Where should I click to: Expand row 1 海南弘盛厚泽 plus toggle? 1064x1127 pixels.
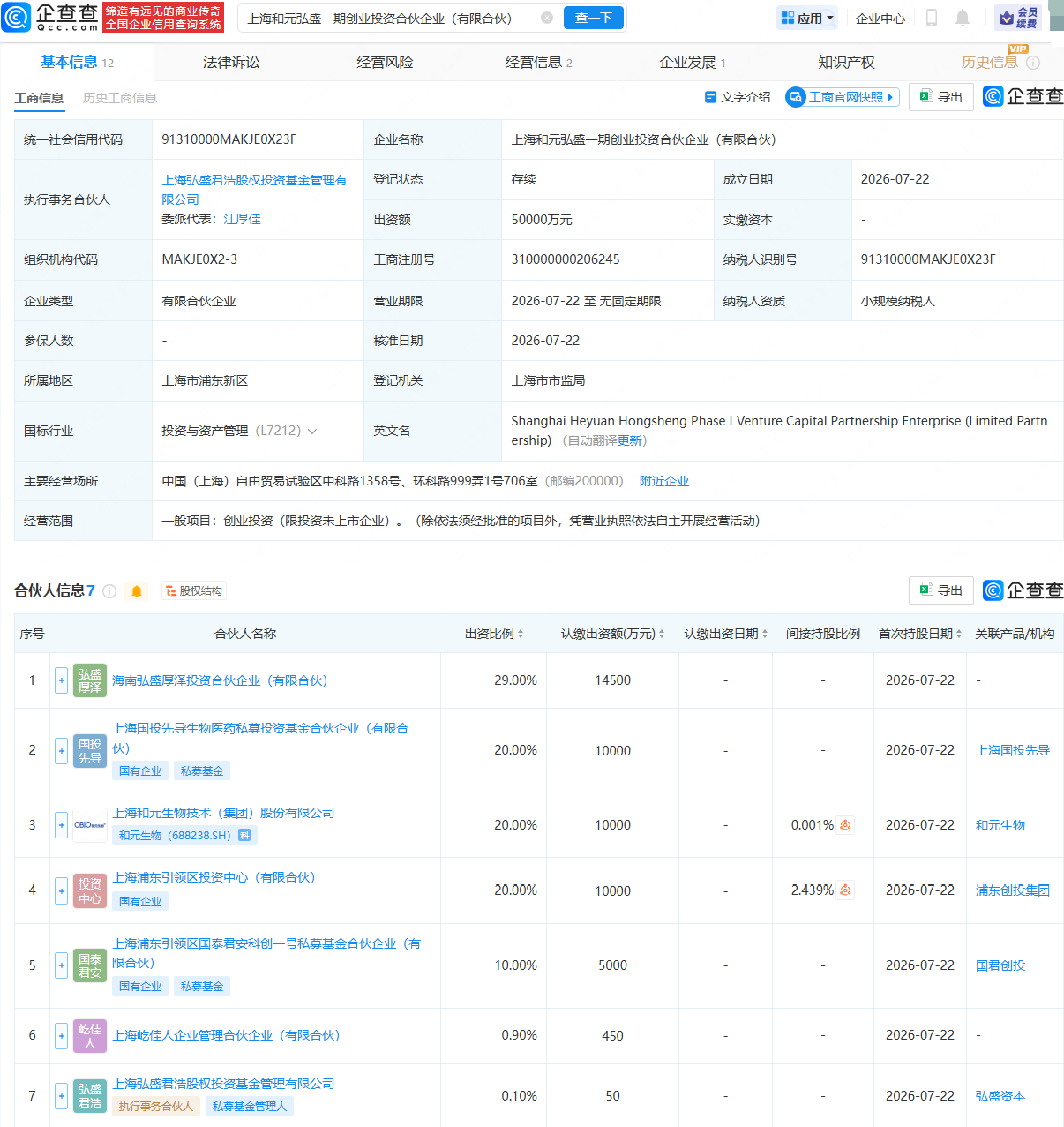pos(61,680)
